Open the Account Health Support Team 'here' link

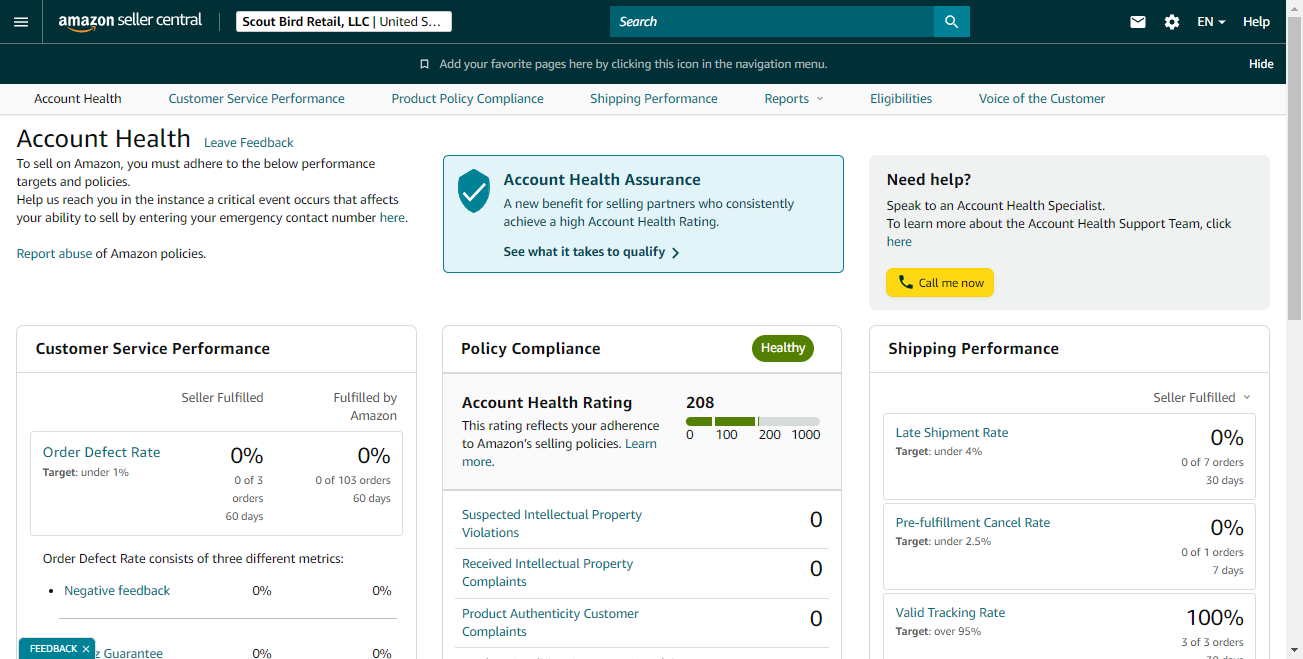(x=899, y=241)
